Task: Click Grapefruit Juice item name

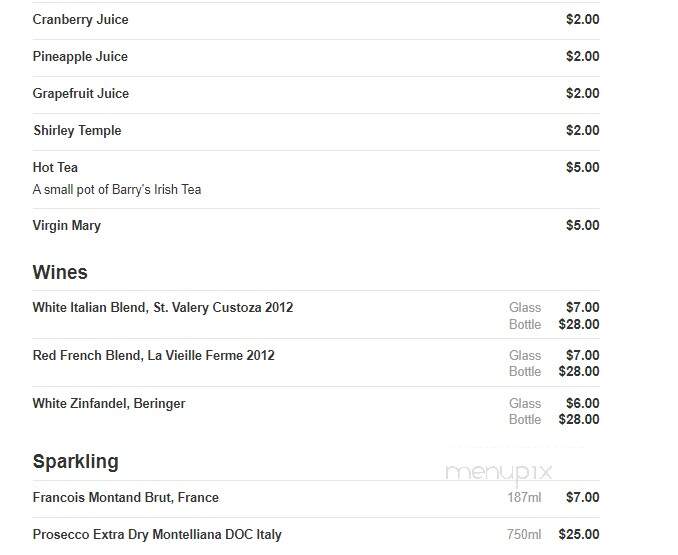Action: point(81,93)
